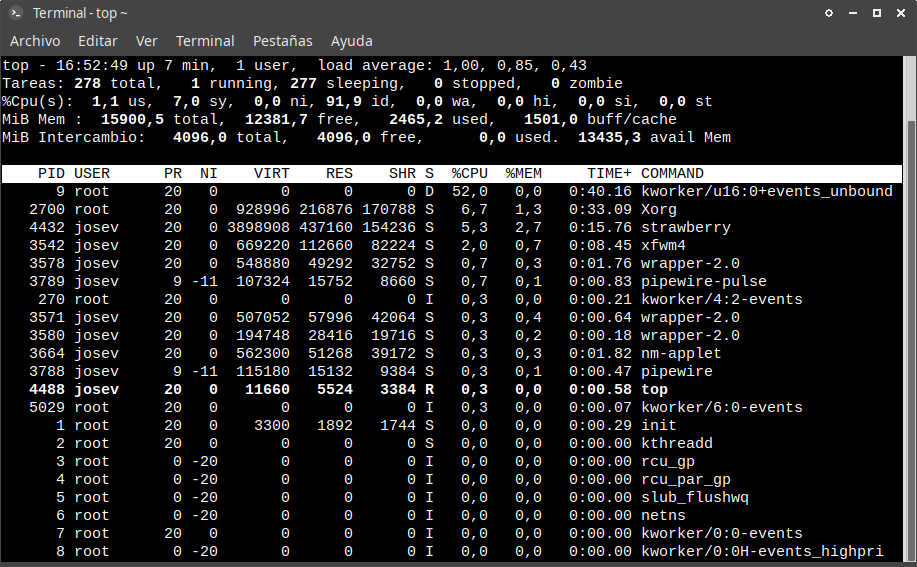Click the TIME+ column header

609,174
